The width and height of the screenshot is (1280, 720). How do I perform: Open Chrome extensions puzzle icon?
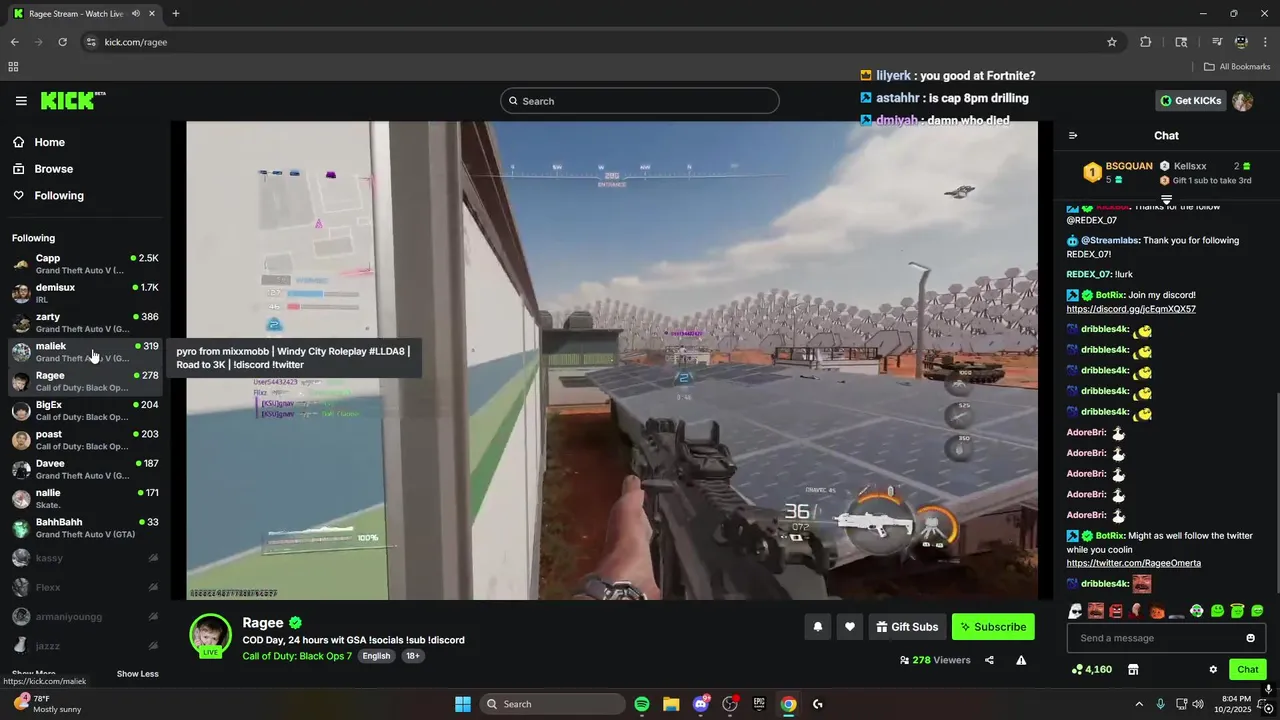(x=1146, y=42)
